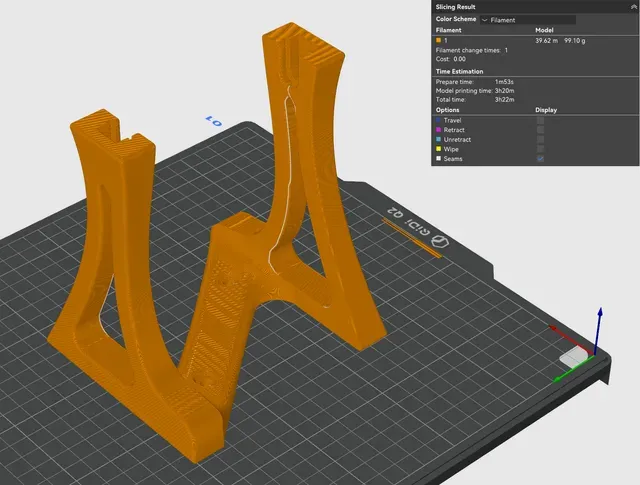Click the blue Travel color swatch
Viewport: 640px width, 485px height.
[438, 120]
